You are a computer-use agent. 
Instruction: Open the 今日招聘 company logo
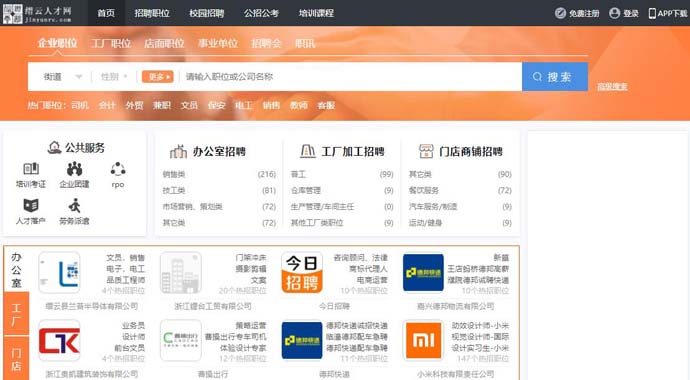coord(302,273)
